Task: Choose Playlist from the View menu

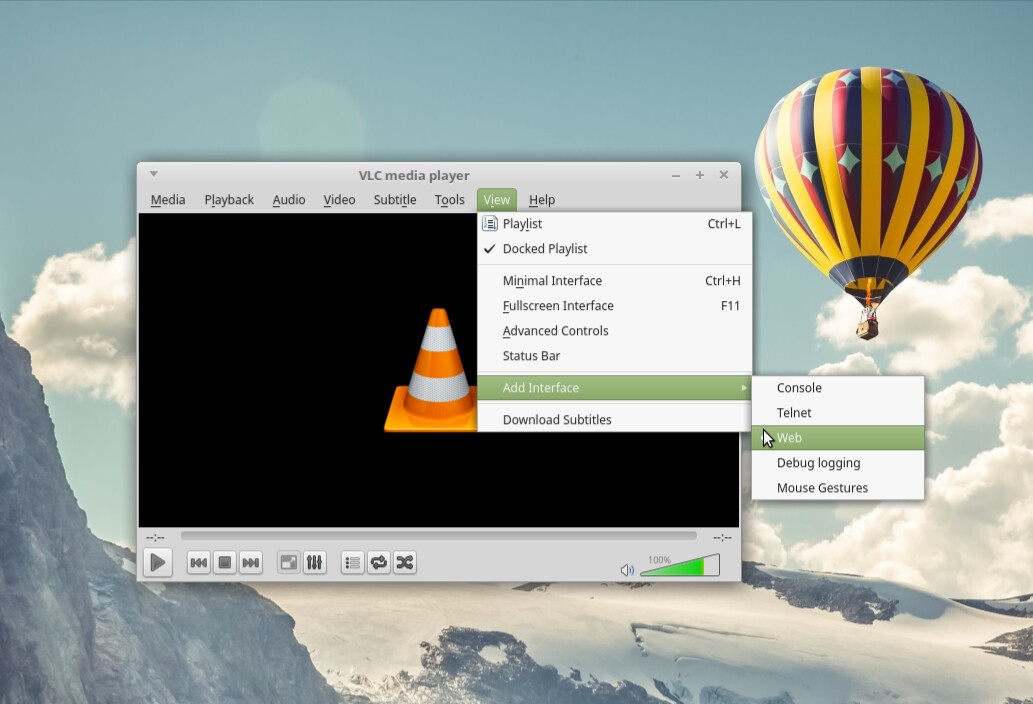Action: click(615, 224)
